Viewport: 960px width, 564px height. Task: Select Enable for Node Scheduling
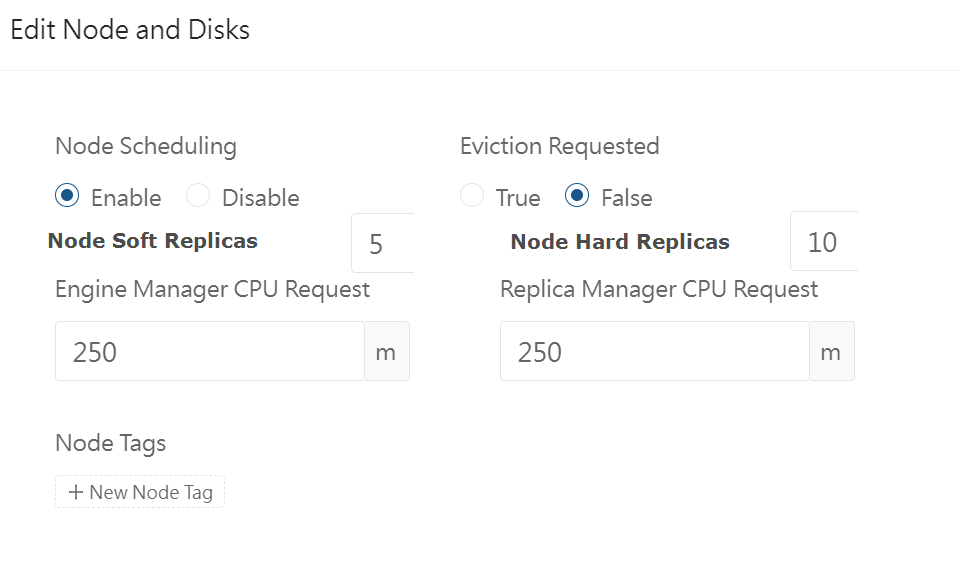pos(67,196)
